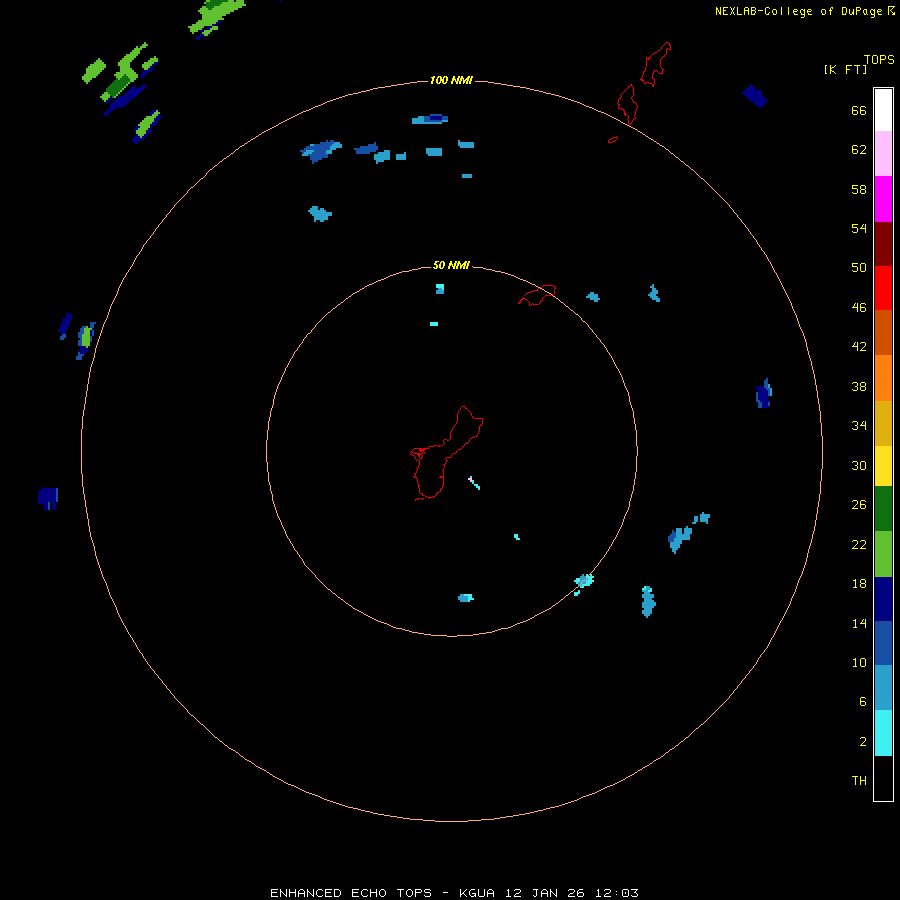
Task: Click the navy 22 color band
Action: (x=883, y=599)
